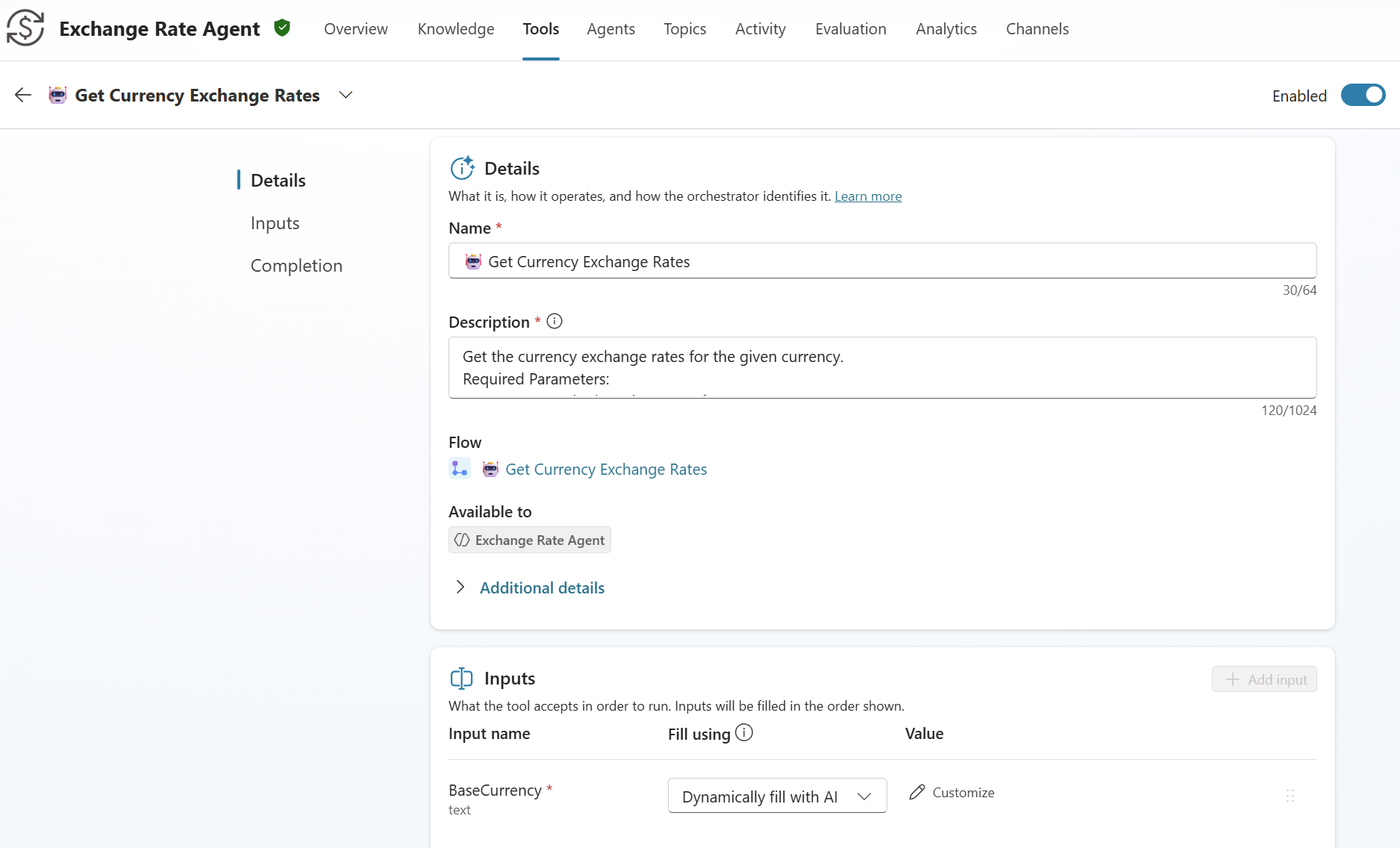Go back using the left arrow
The width and height of the screenshot is (1400, 848).
click(x=23, y=95)
